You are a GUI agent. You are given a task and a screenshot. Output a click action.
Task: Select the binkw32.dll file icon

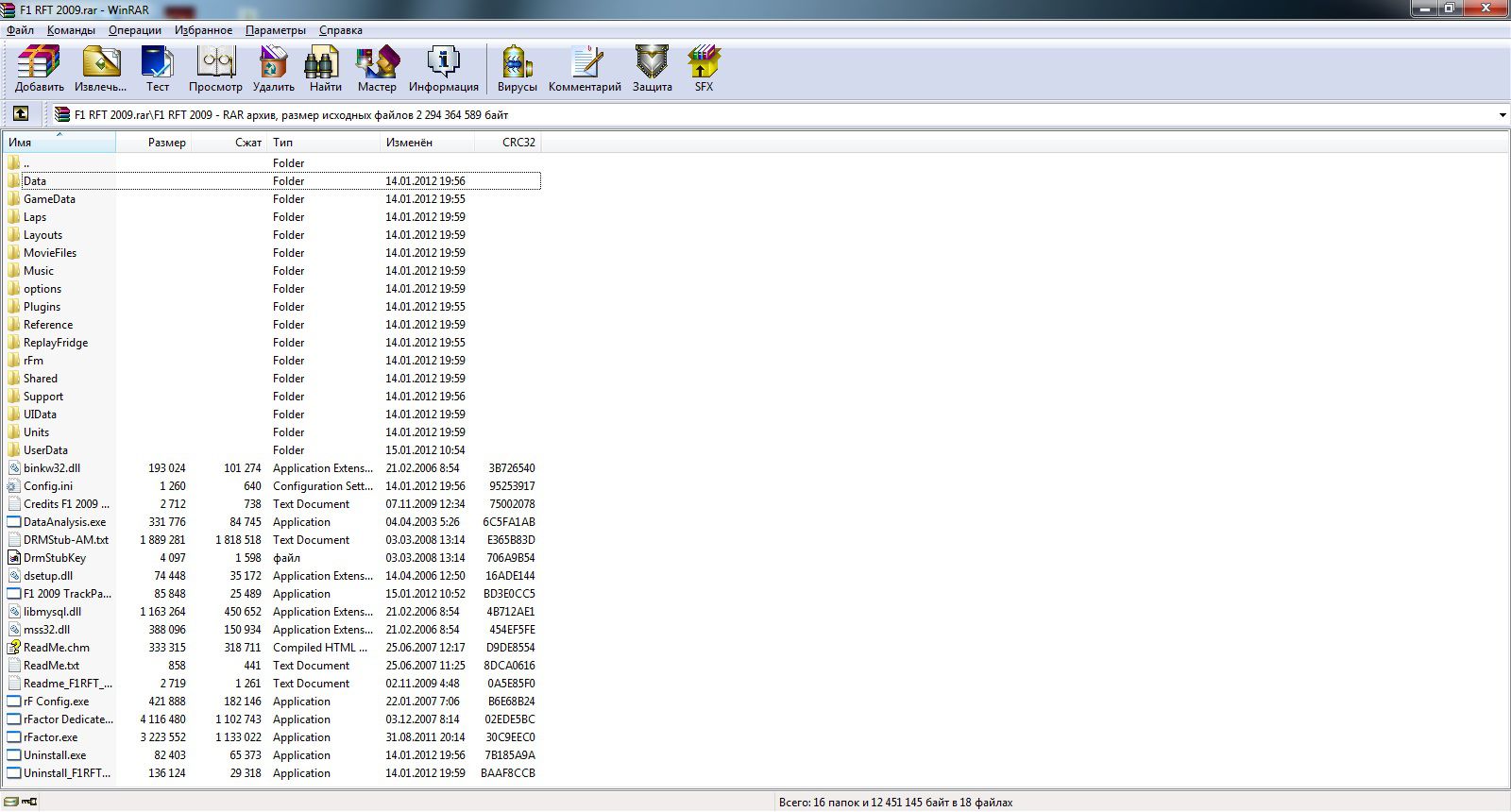point(13,467)
